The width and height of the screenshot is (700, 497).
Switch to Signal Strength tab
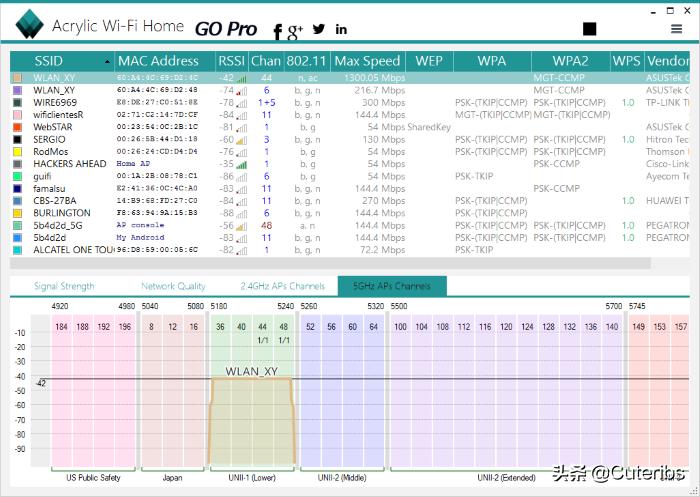pos(64,286)
